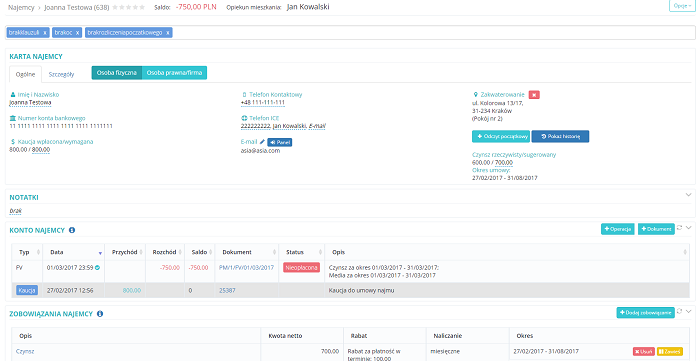Image resolution: width=700 pixels, height=361 pixels.
Task: Refresh the Konto Najemcy table
Action: point(679,228)
